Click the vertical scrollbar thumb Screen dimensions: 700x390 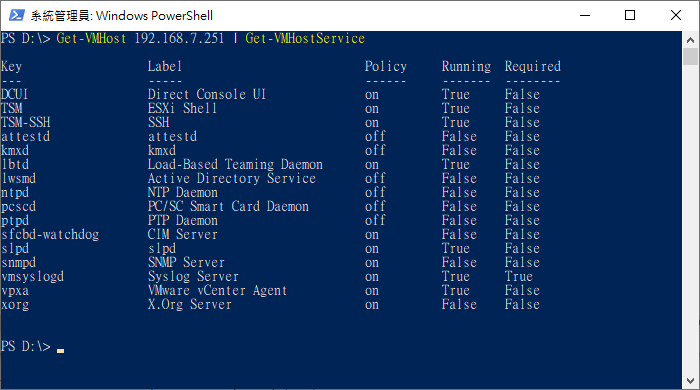tap(691, 57)
